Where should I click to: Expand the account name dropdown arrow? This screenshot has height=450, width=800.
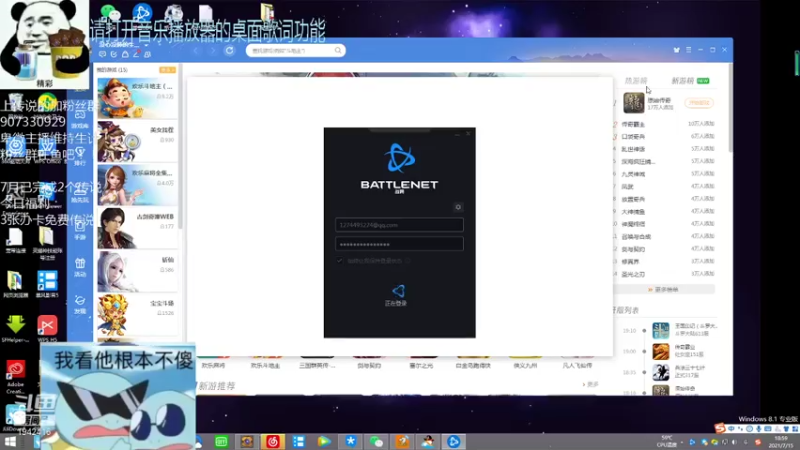pyautogui.click(x=146, y=45)
